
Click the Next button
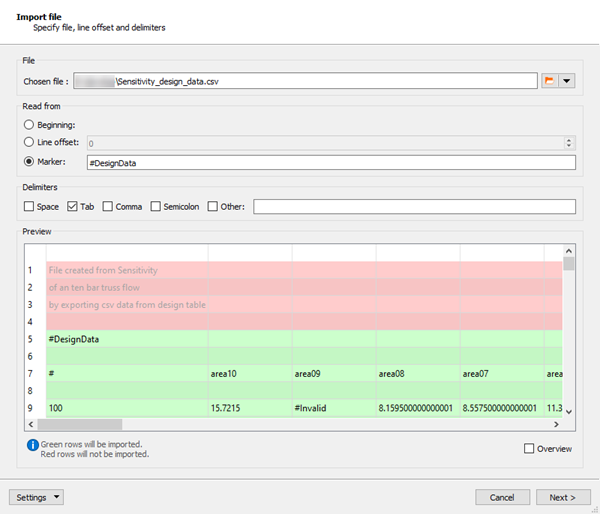click(563, 497)
